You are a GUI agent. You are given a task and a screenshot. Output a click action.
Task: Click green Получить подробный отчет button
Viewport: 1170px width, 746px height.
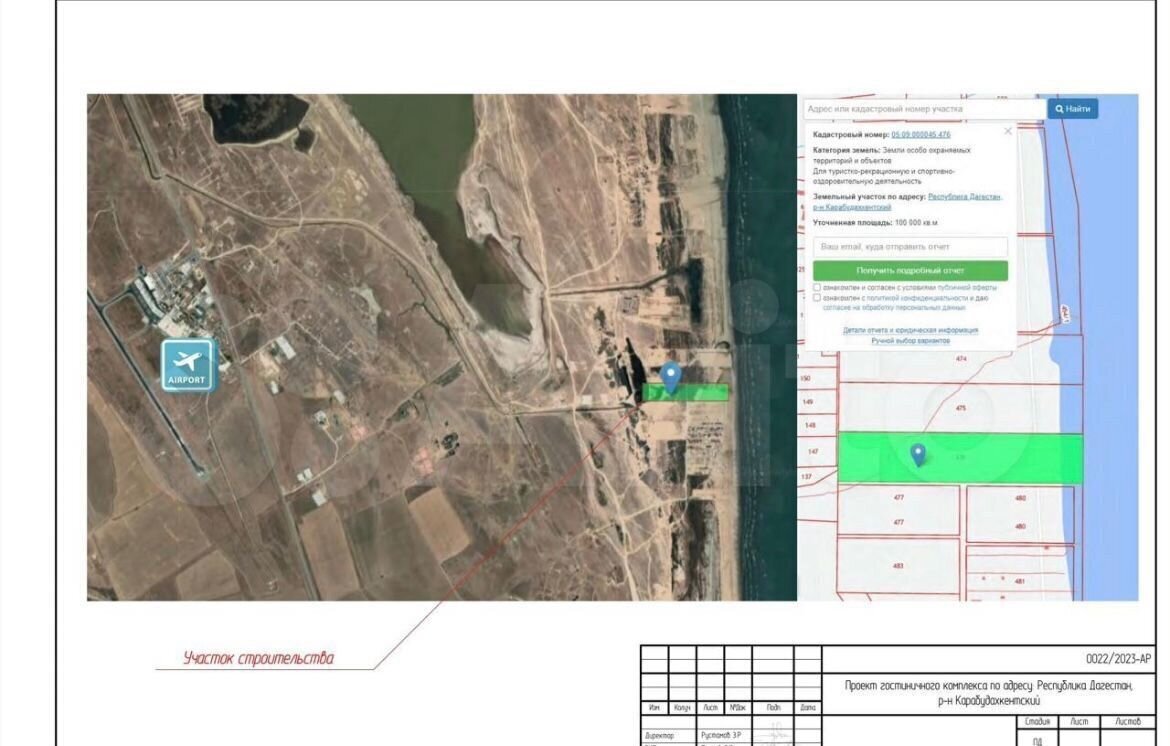910,271
